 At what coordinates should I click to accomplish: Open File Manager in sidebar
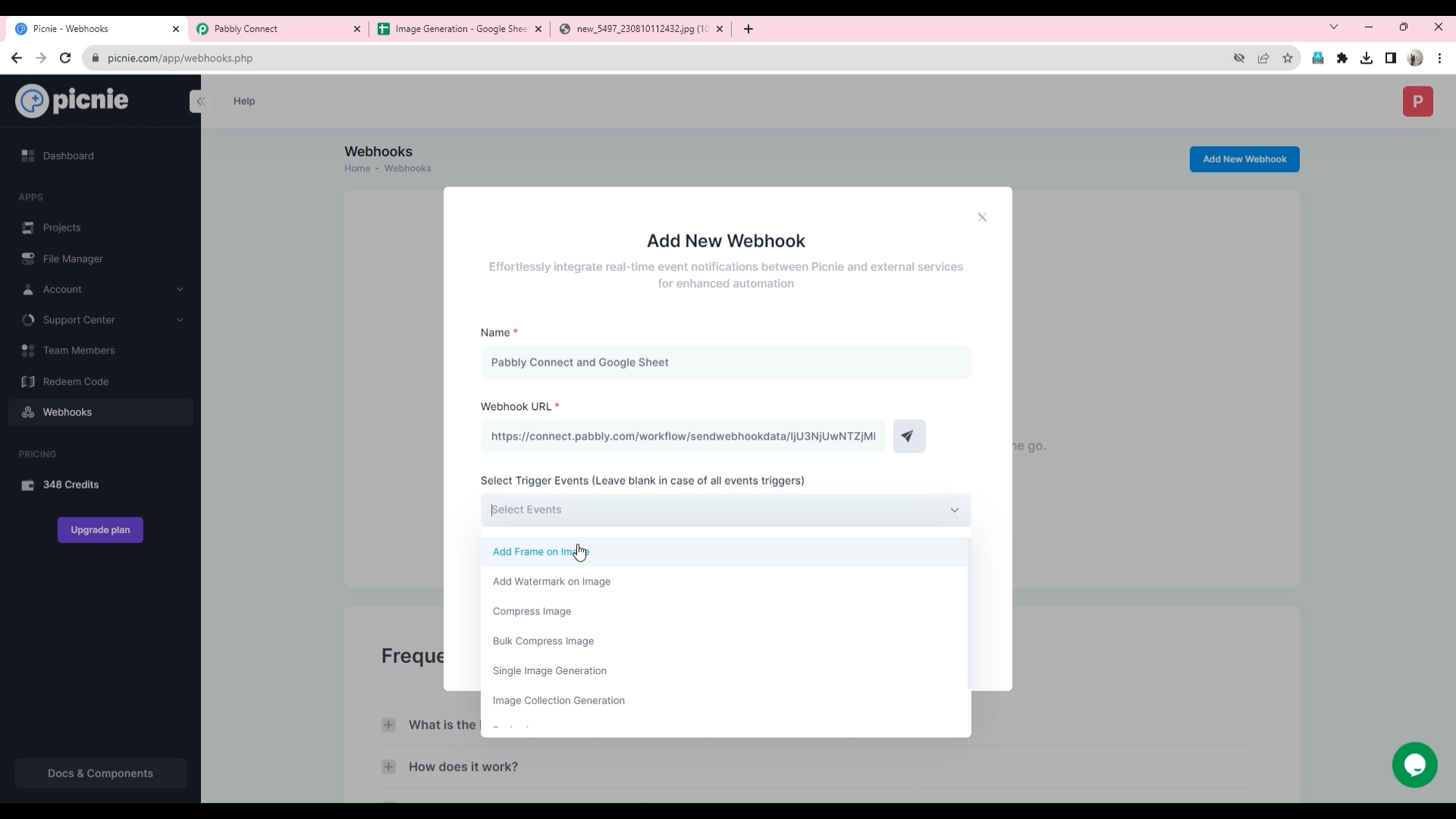point(73,259)
